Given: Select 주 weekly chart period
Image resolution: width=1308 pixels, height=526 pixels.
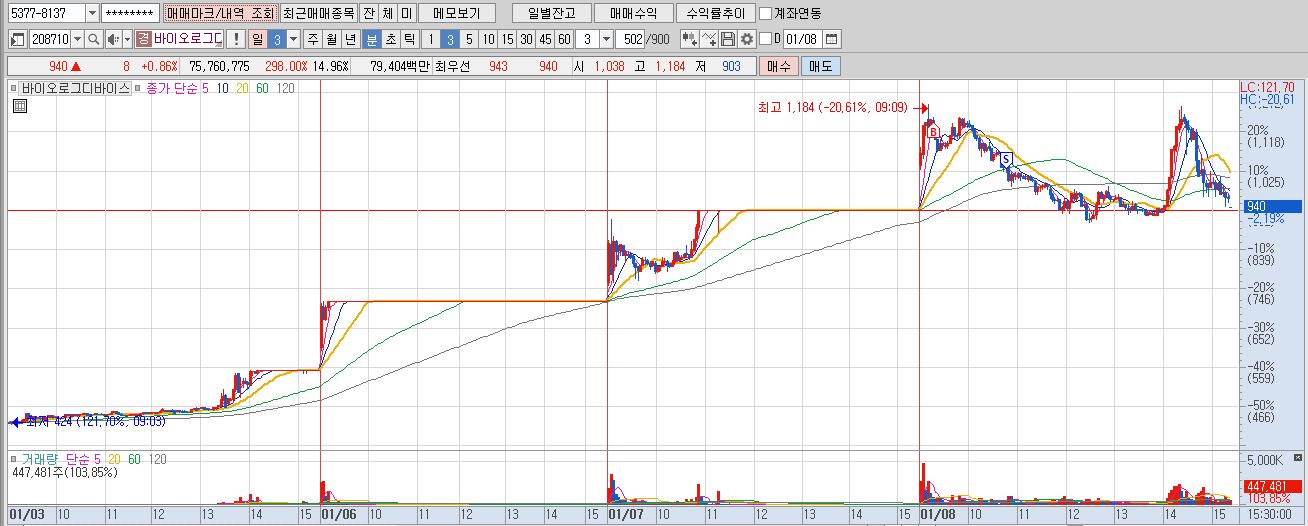Looking at the screenshot, I should point(313,39).
